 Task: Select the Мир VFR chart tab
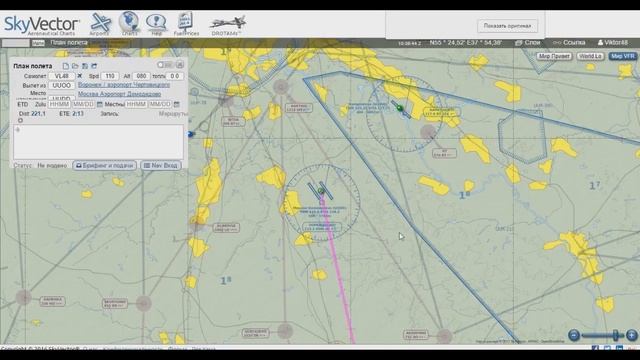click(x=623, y=56)
